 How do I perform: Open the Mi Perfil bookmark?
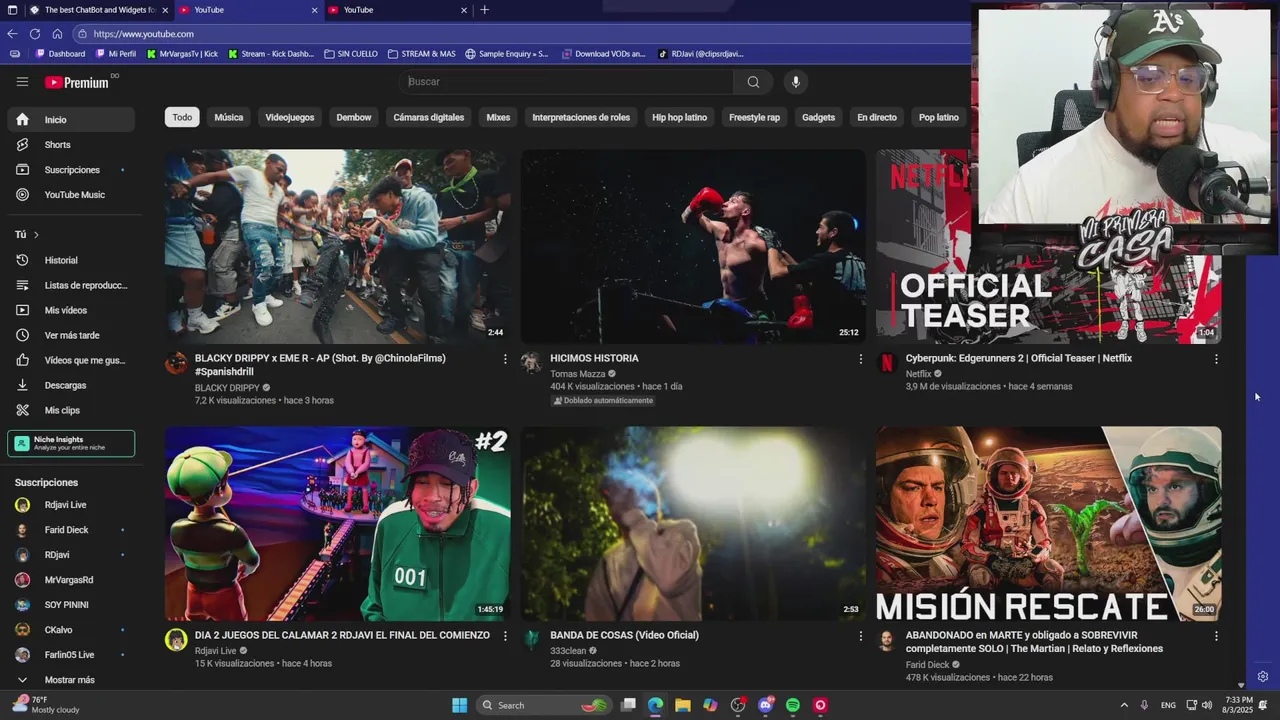tap(116, 54)
